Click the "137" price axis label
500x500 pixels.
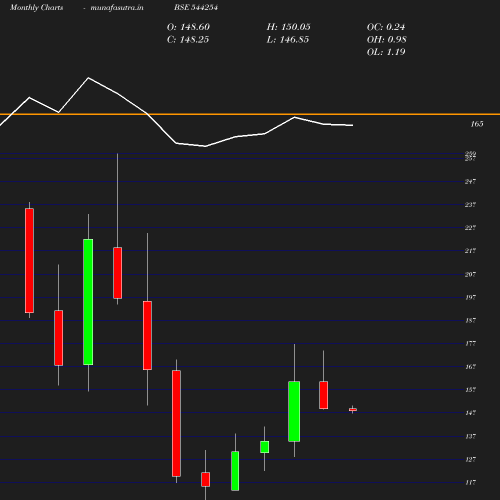pyautogui.click(x=470, y=436)
